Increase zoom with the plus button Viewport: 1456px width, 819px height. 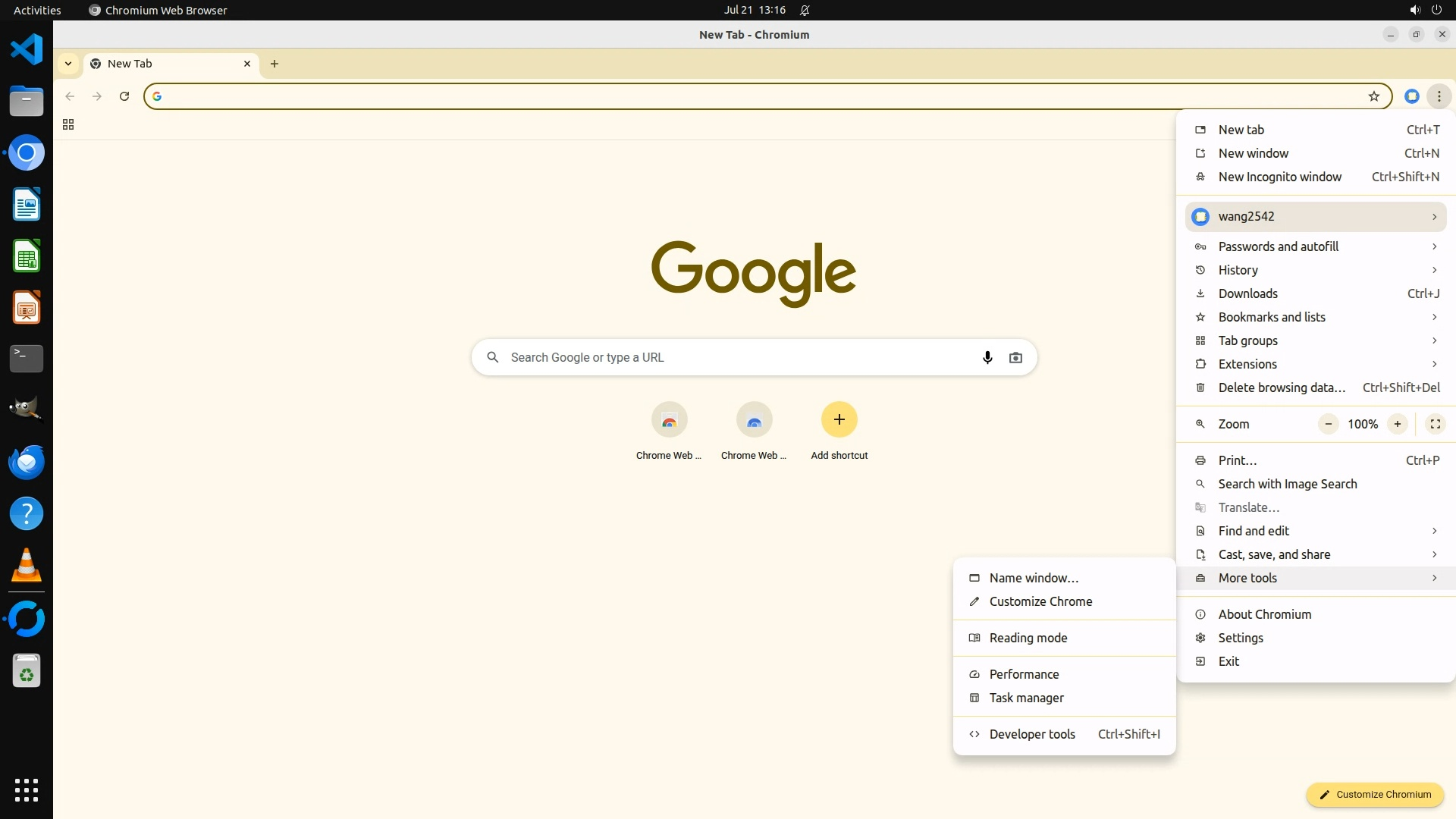click(x=1397, y=424)
